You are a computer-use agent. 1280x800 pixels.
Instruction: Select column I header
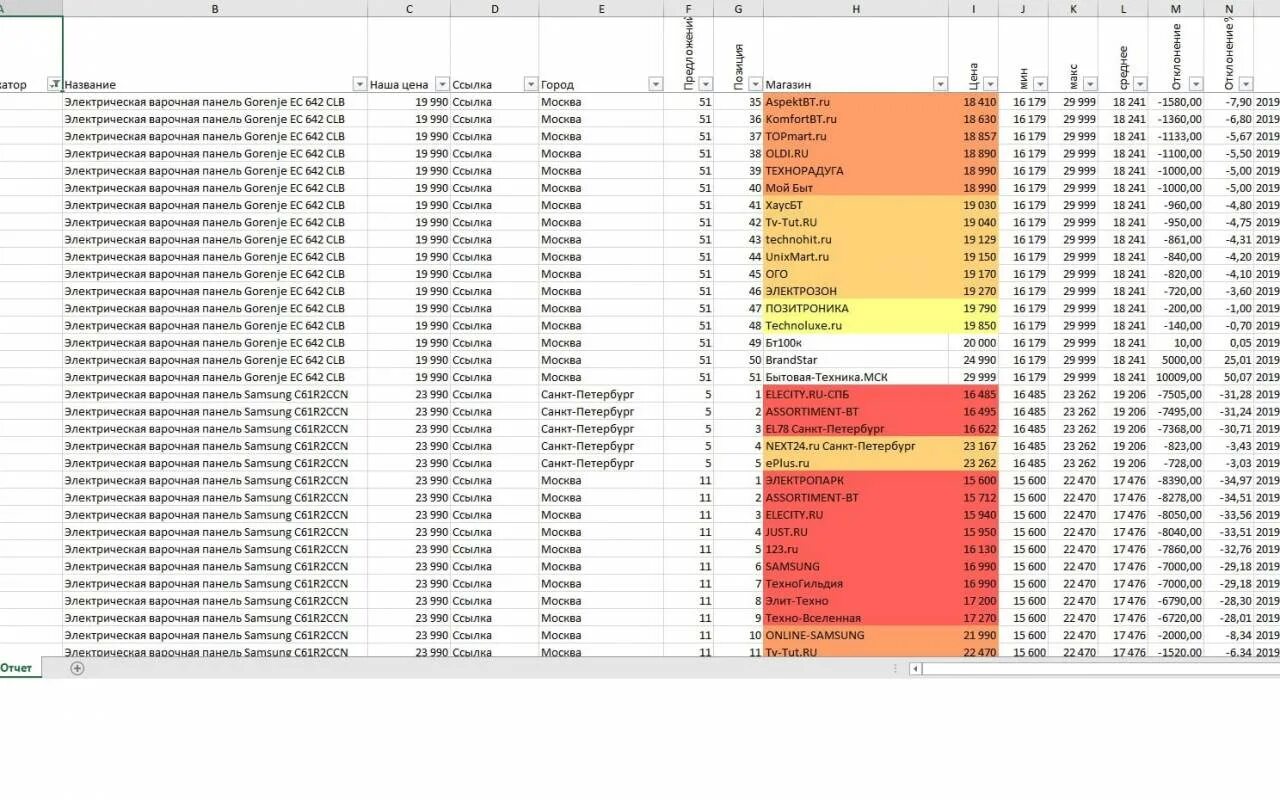(973, 8)
